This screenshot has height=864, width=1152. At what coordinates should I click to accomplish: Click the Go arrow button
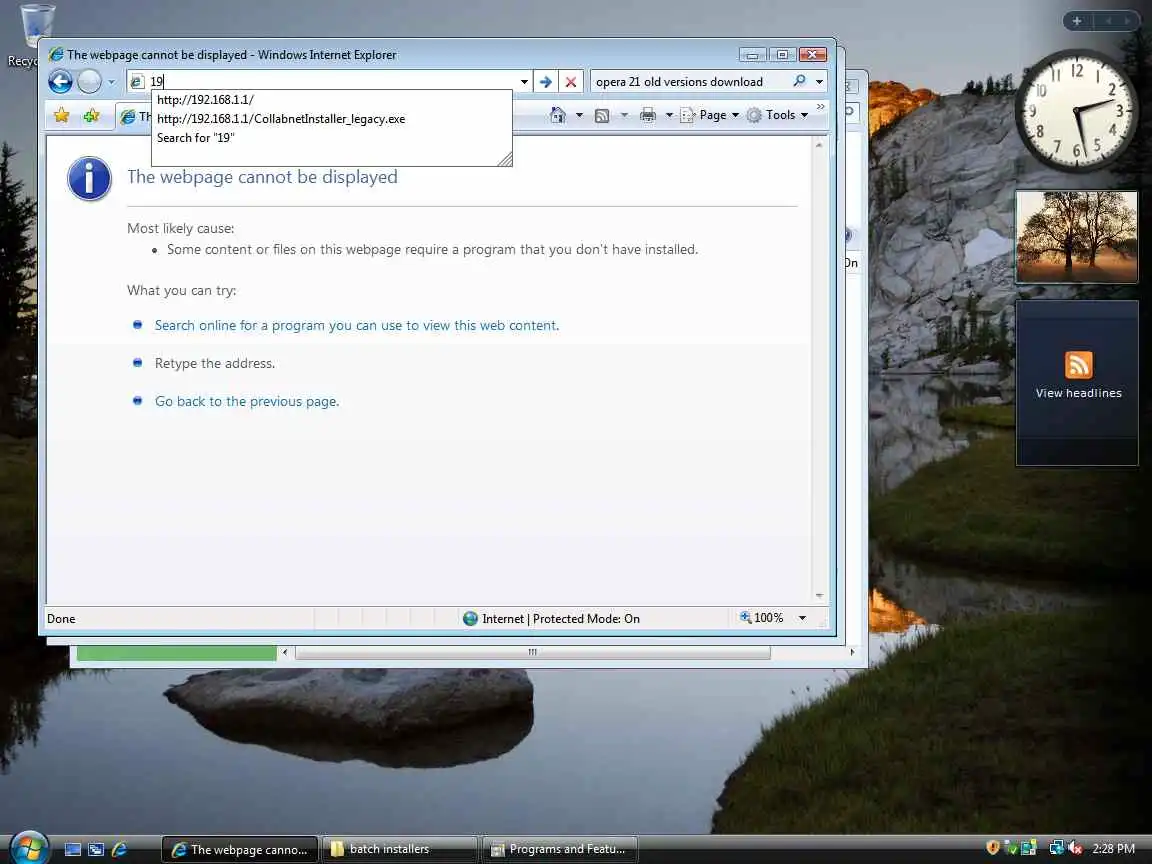point(546,82)
